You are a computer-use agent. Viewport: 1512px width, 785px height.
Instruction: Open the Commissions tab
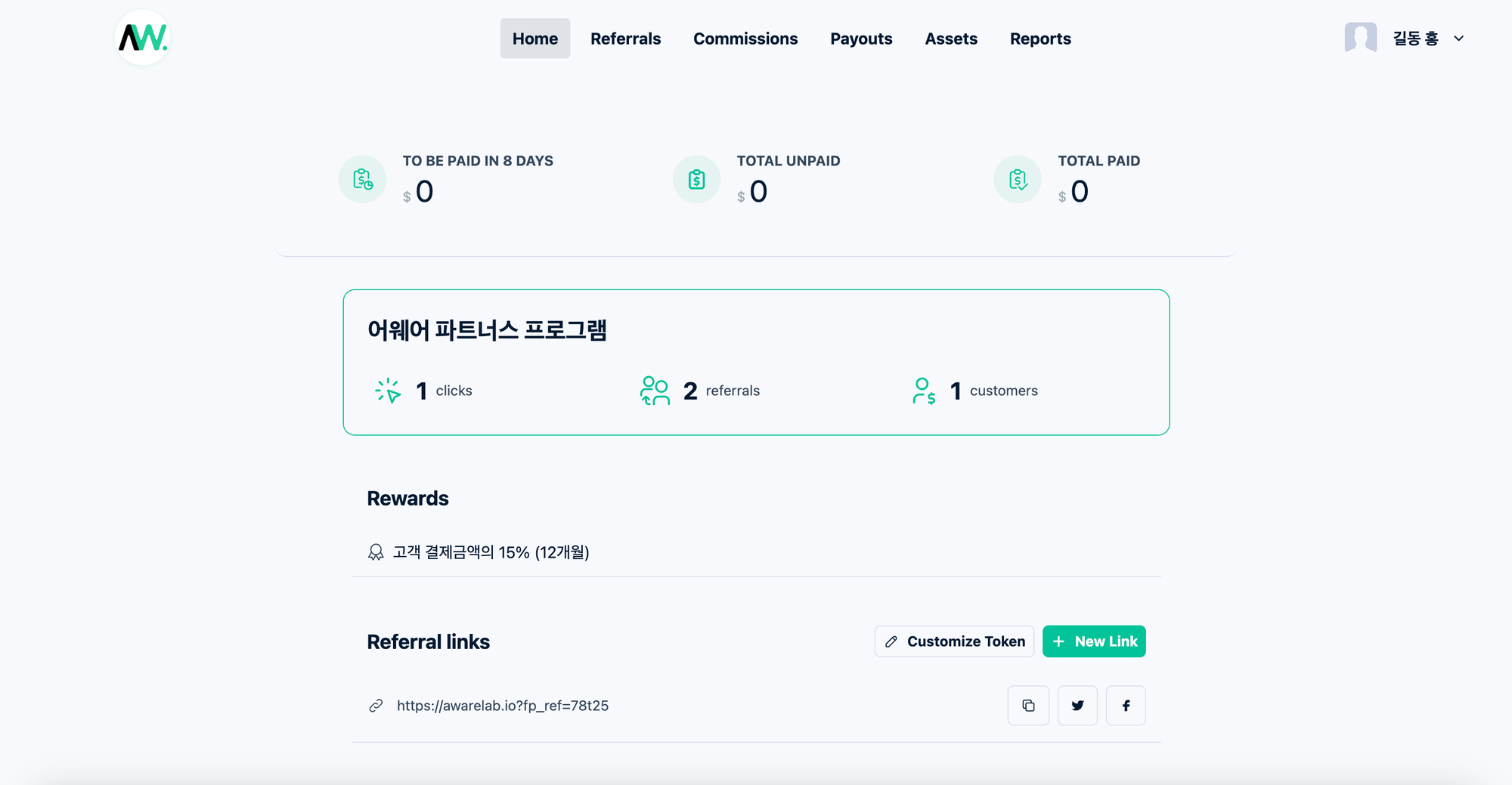[x=745, y=39]
